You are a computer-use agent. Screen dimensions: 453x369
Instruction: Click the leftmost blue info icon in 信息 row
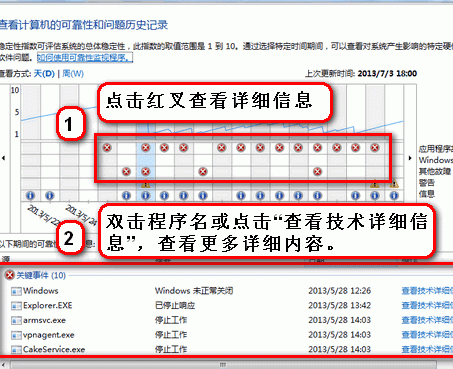point(30,196)
